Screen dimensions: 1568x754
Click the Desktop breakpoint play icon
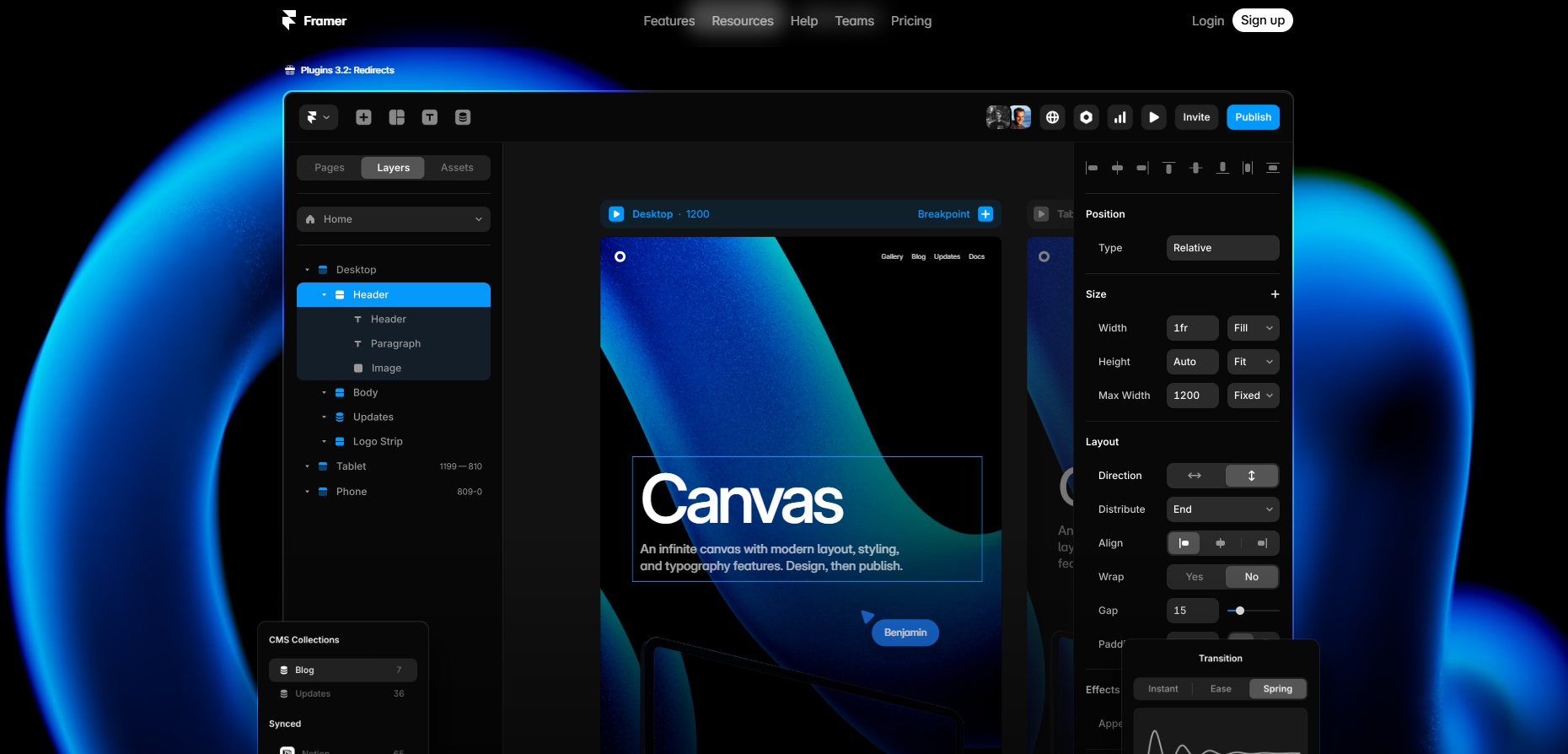click(x=616, y=214)
